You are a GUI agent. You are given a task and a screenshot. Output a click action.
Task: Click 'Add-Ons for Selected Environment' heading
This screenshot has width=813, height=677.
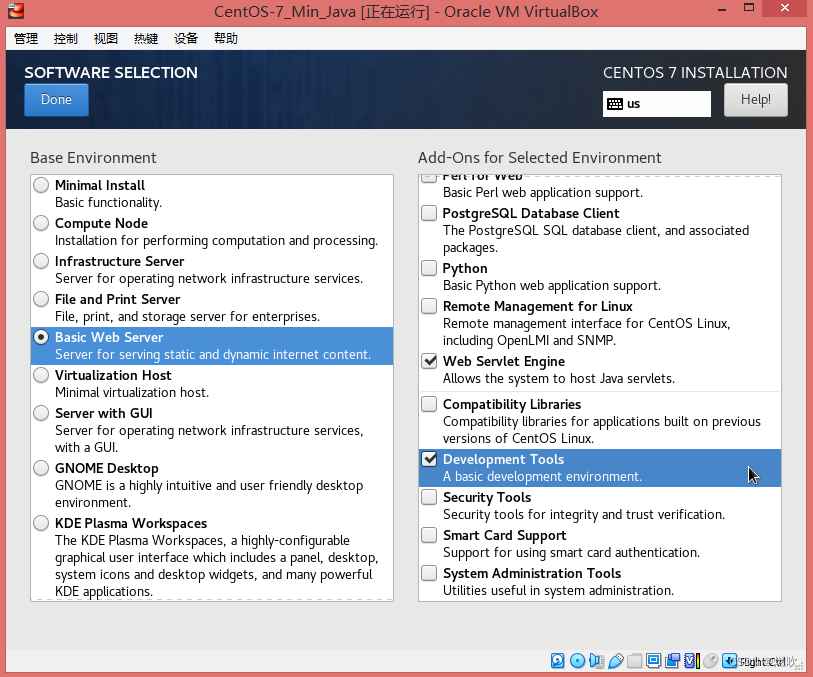tap(540, 158)
